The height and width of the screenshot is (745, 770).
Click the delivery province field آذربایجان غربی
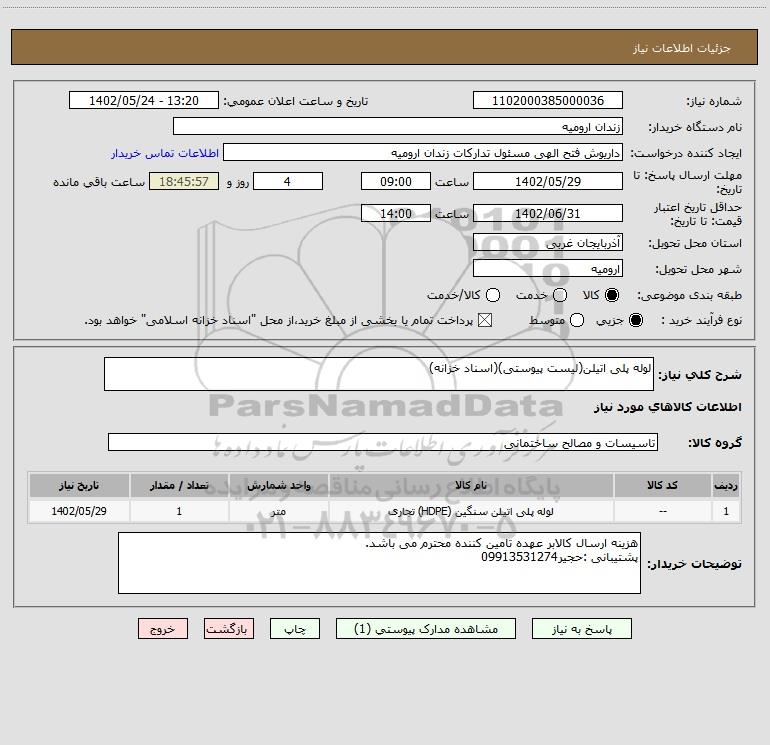coord(548,242)
